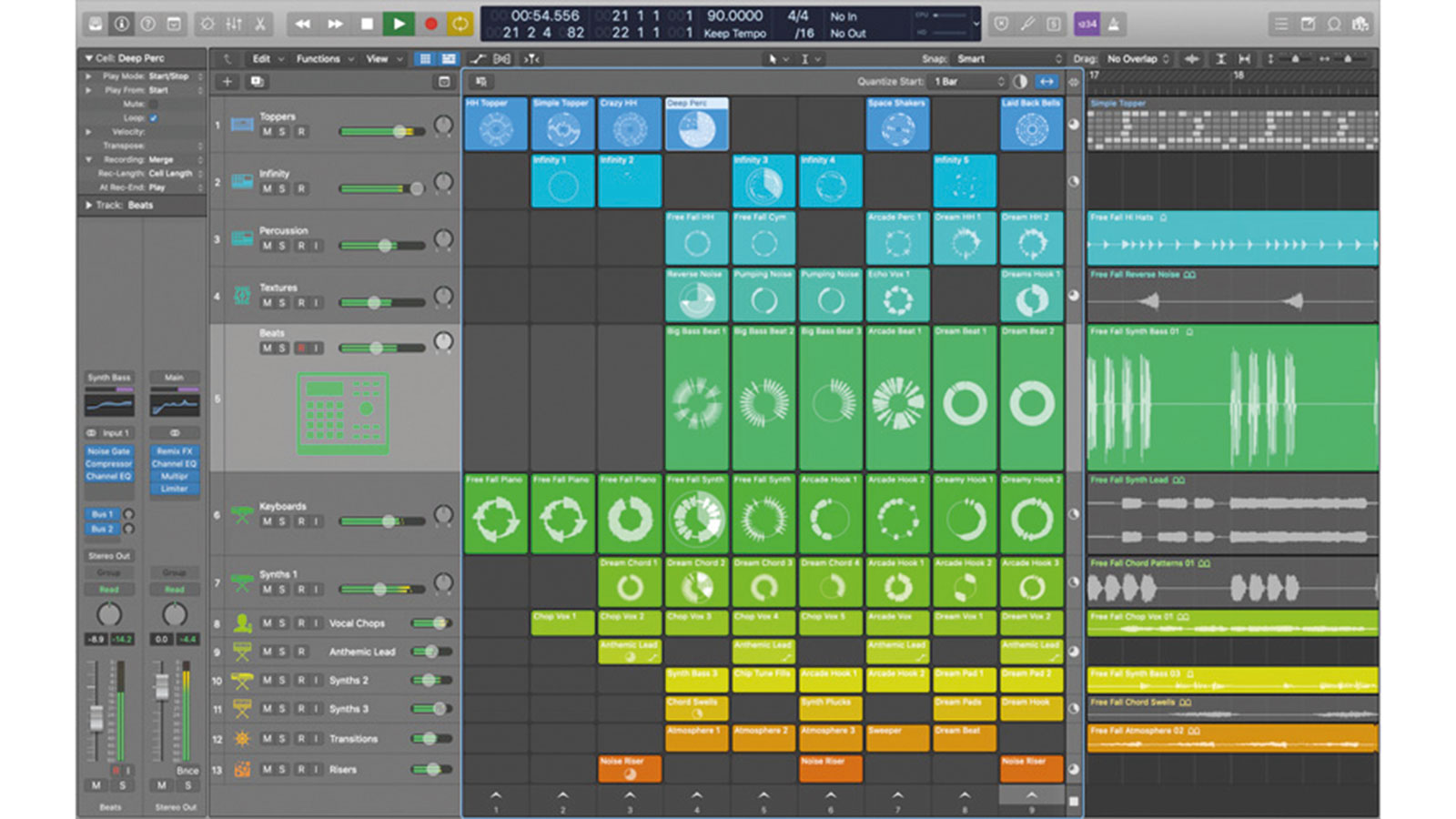Click the Stereo Out output slot
1456x819 pixels.
(x=109, y=556)
